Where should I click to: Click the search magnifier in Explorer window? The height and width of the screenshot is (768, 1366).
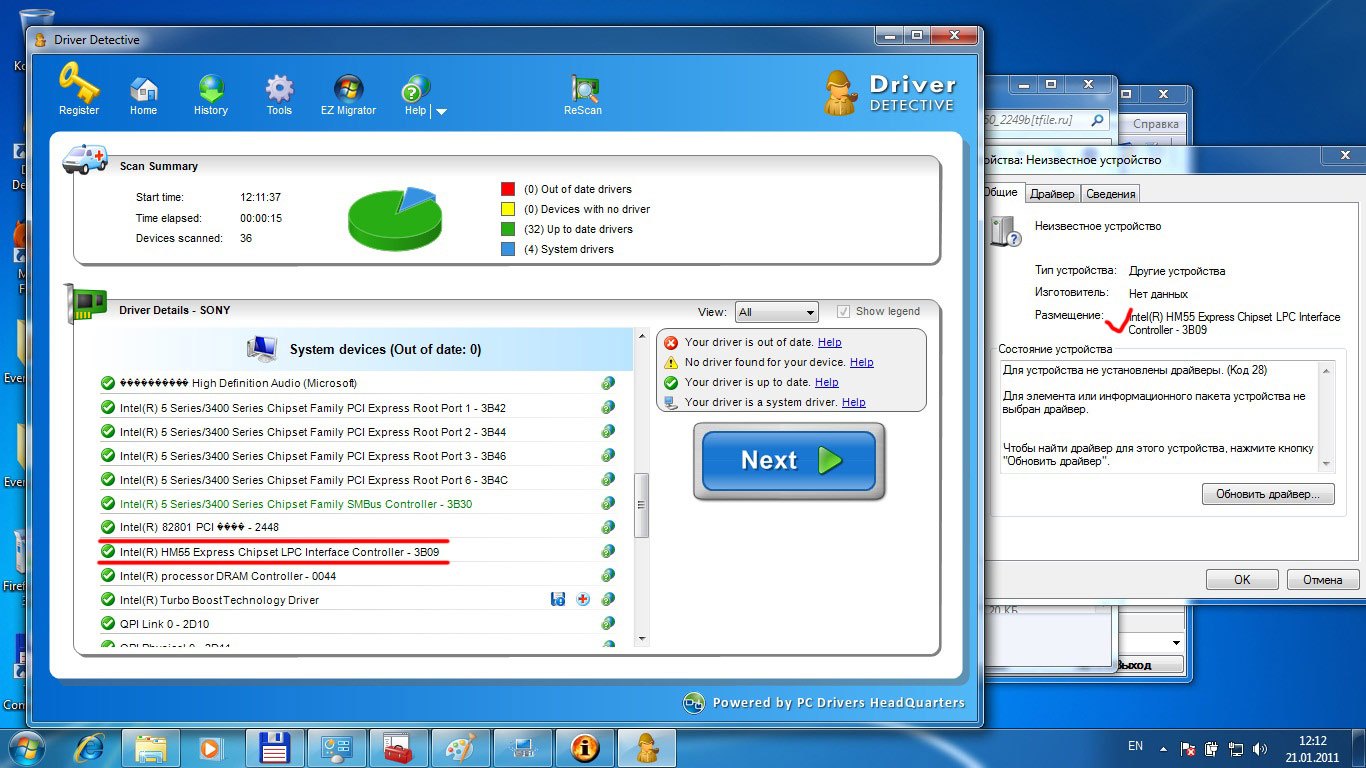[x=1097, y=120]
